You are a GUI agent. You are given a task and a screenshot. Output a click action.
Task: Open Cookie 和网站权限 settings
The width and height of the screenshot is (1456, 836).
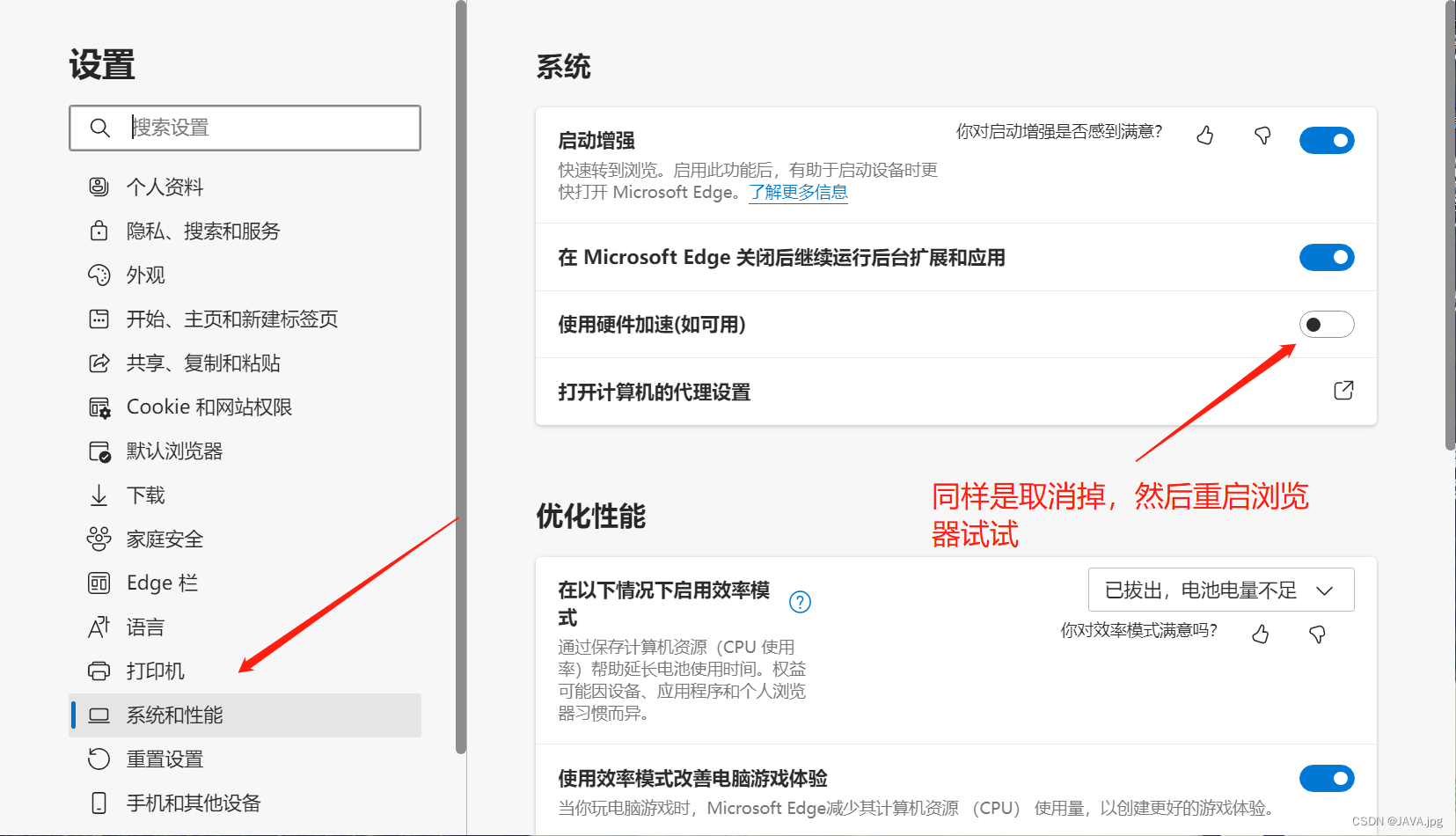[245, 407]
